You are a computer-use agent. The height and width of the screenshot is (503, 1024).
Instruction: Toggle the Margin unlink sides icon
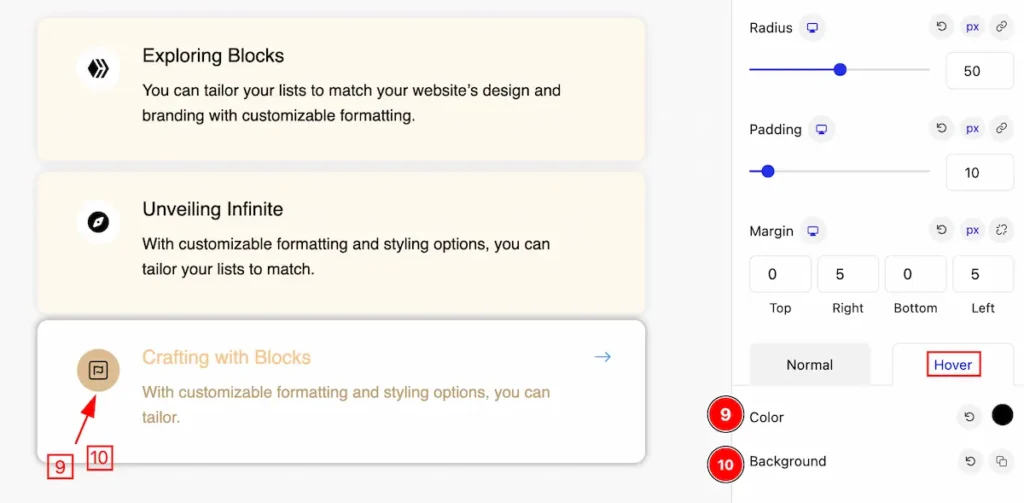click(x=1001, y=230)
